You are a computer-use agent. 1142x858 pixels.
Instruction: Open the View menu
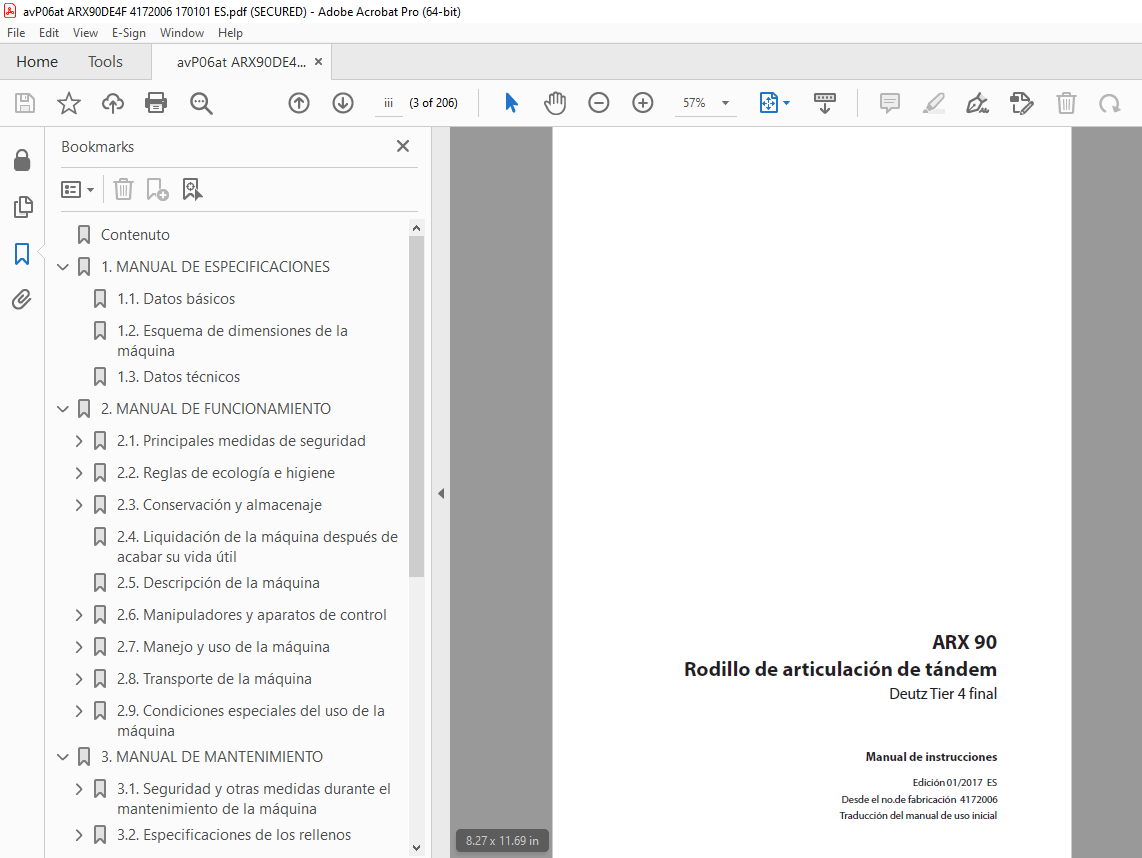click(85, 33)
